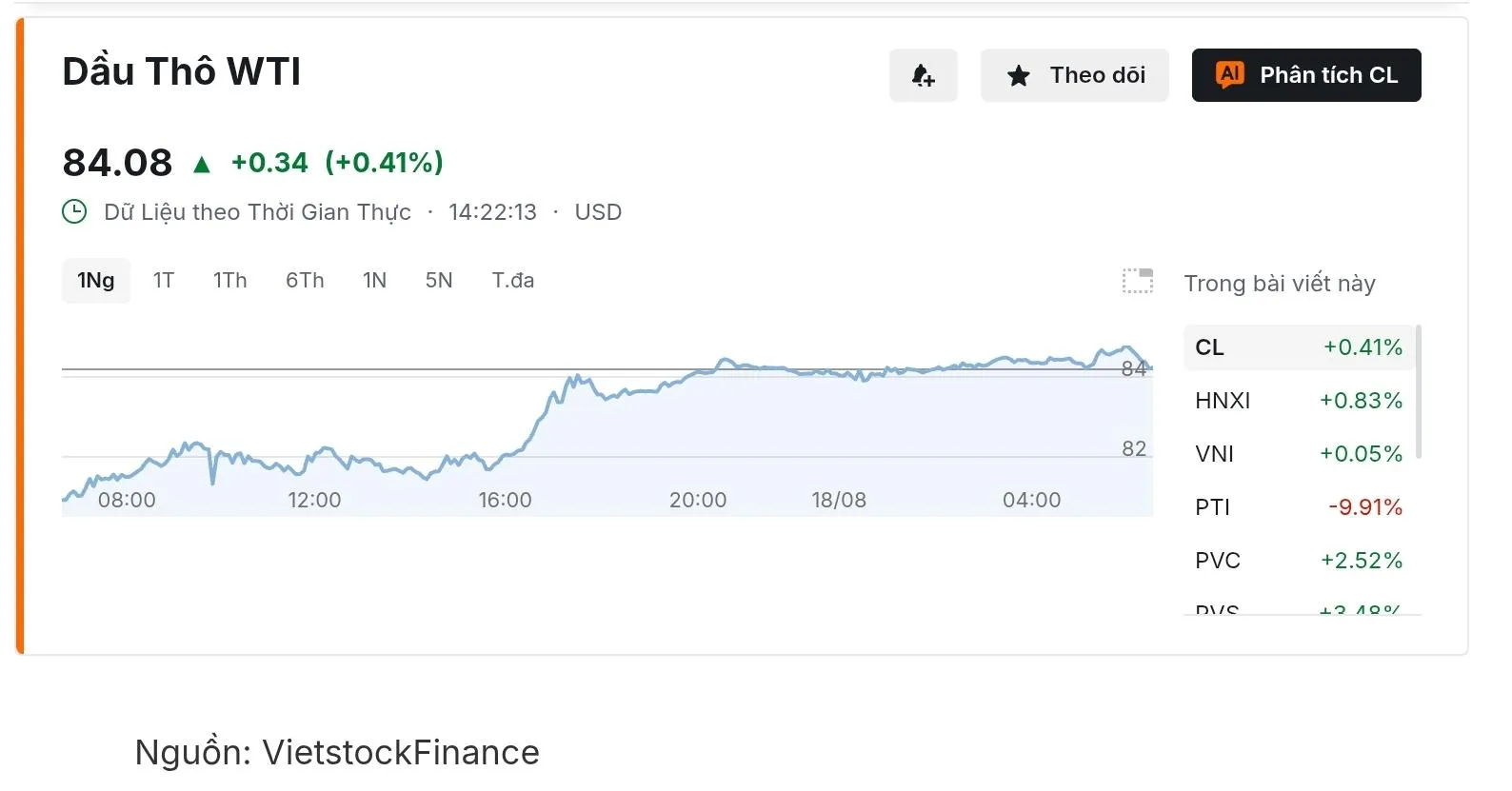The width and height of the screenshot is (1512, 791).
Task: Select the PVC ticker row
Action: (1299, 561)
